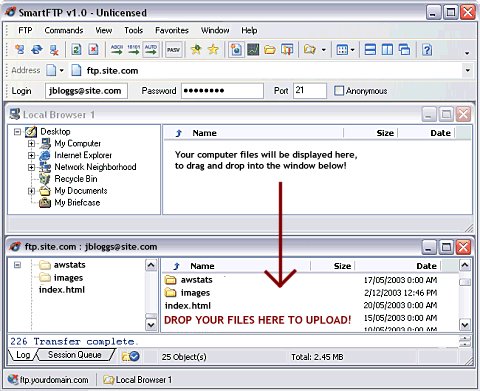The width and height of the screenshot is (480, 391).
Task: Select index.html in remote file list
Action: click(188, 306)
